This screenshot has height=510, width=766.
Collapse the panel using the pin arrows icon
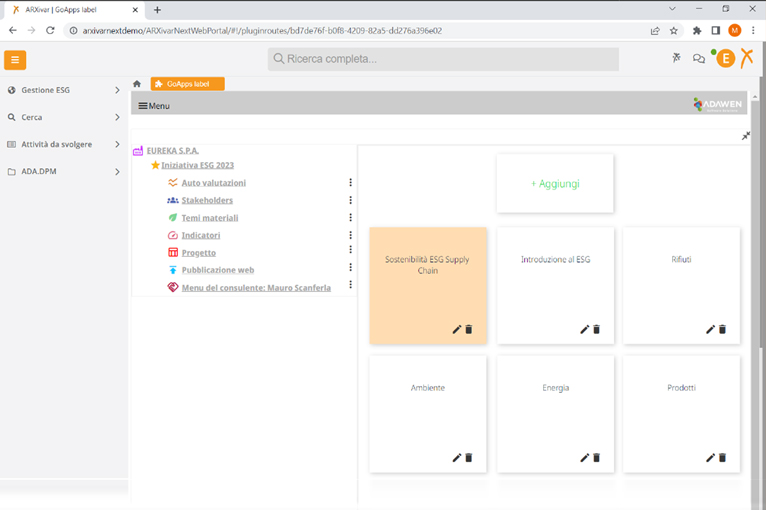(x=746, y=136)
